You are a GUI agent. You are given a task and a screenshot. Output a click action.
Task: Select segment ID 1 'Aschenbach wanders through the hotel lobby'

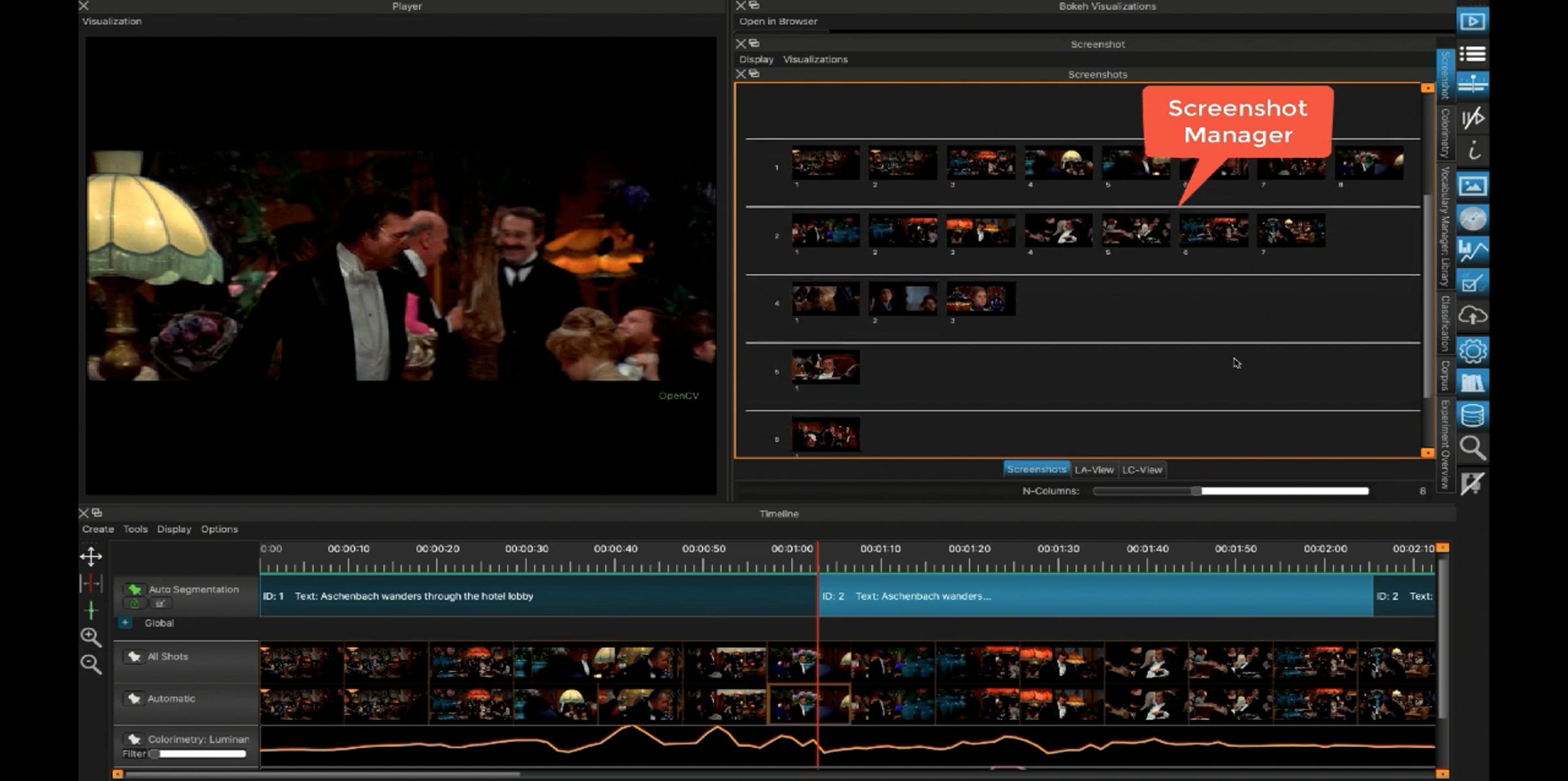click(x=538, y=596)
